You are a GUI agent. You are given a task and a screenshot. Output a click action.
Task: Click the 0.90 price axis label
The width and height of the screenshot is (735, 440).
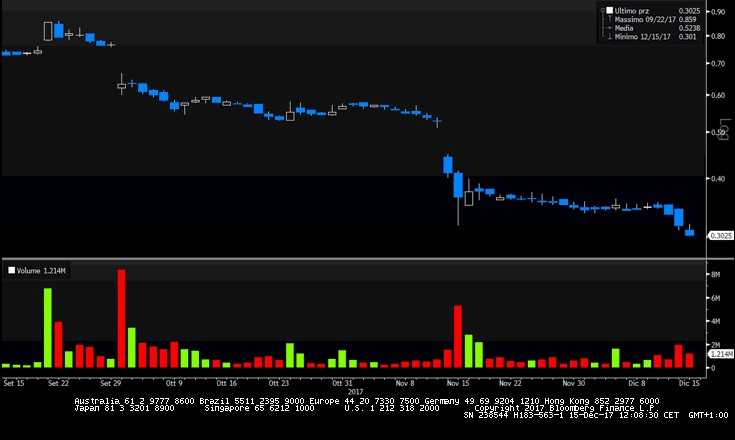coord(718,12)
